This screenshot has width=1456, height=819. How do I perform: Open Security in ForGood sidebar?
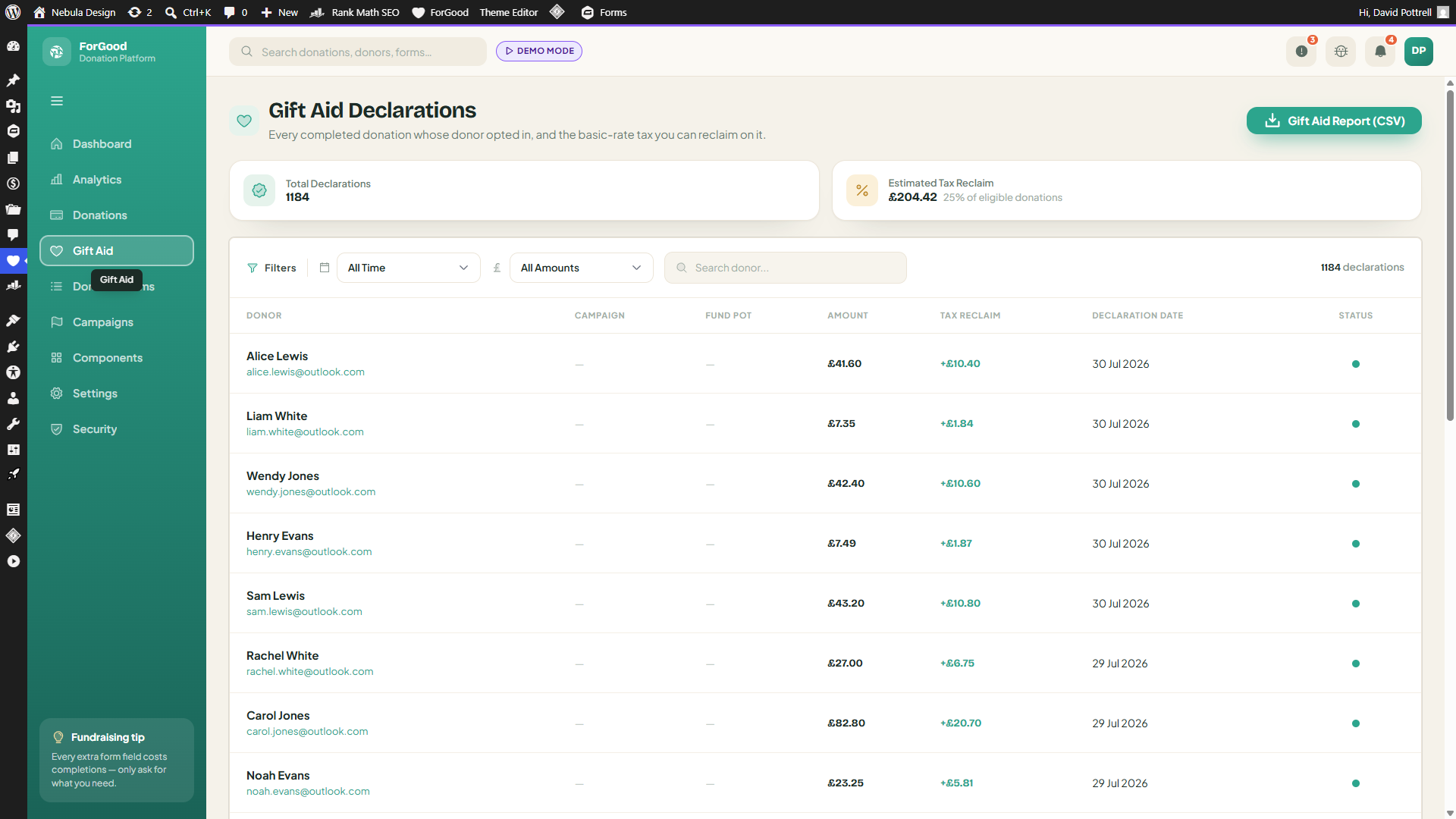(x=117, y=429)
